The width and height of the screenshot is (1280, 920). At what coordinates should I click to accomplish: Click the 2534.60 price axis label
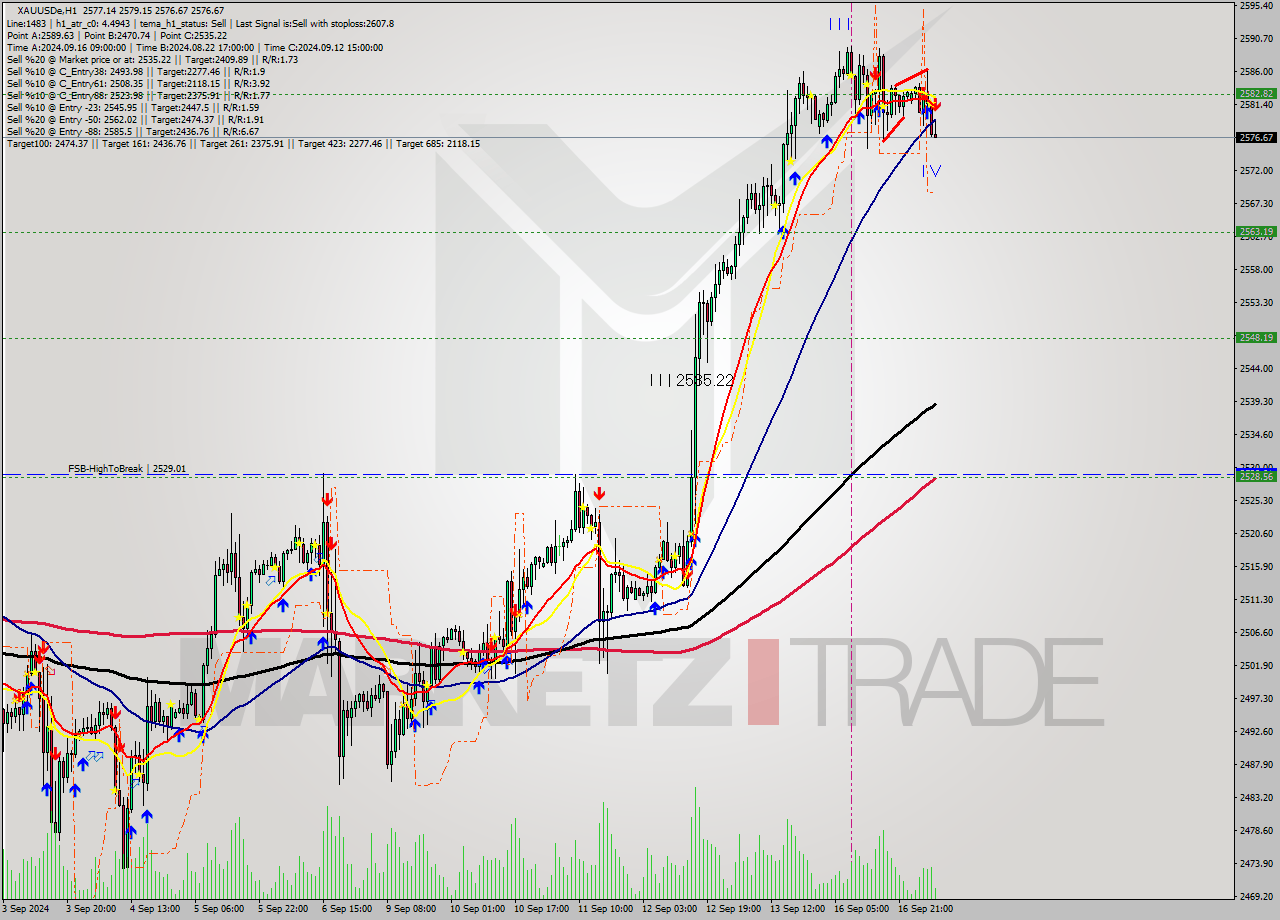point(1256,435)
